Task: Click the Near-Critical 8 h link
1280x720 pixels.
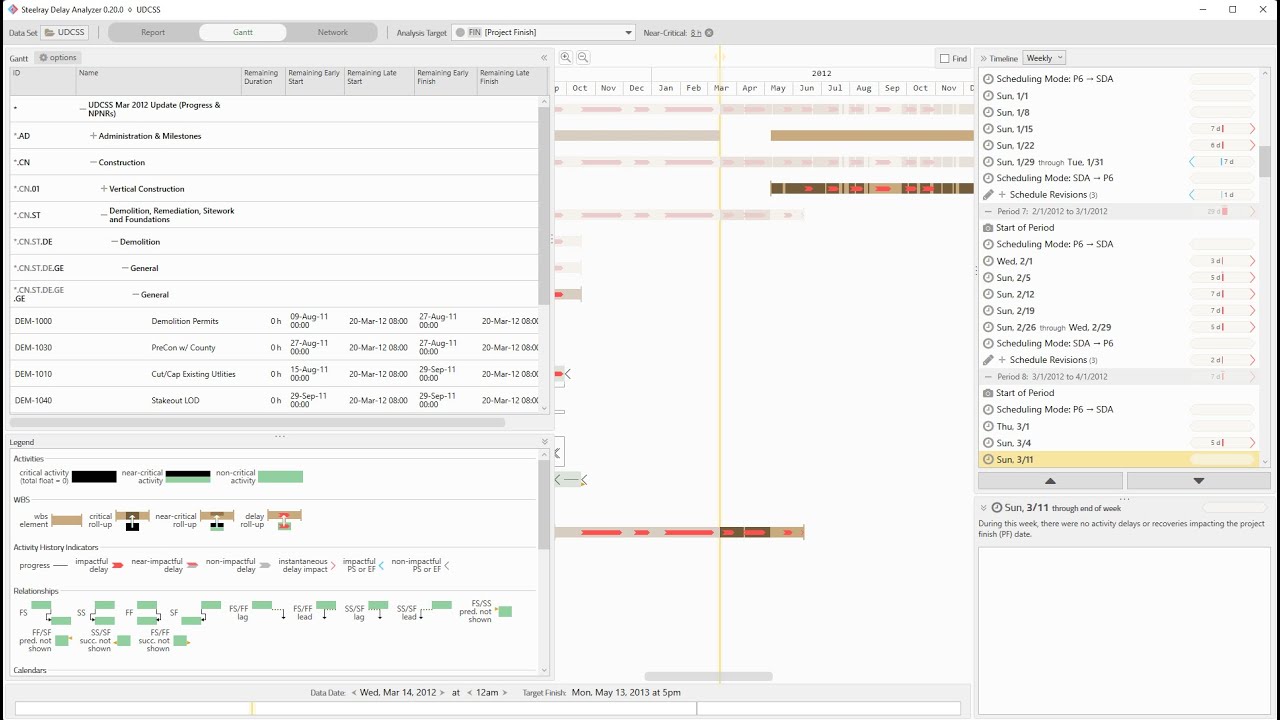Action: [x=696, y=33]
